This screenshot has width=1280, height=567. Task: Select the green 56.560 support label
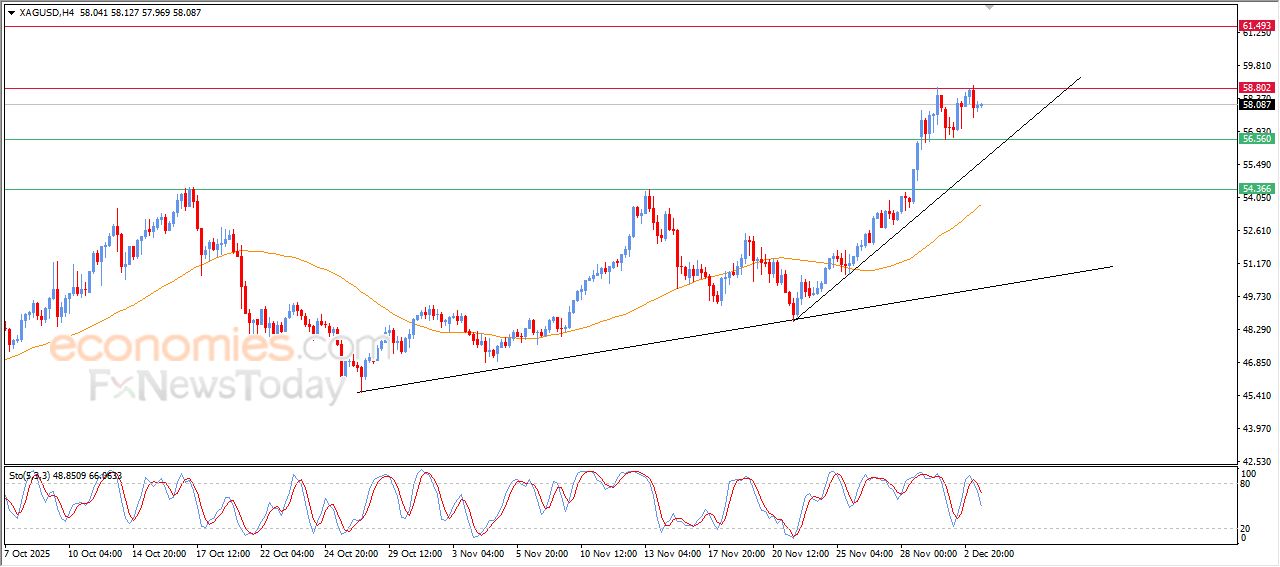(1255, 139)
